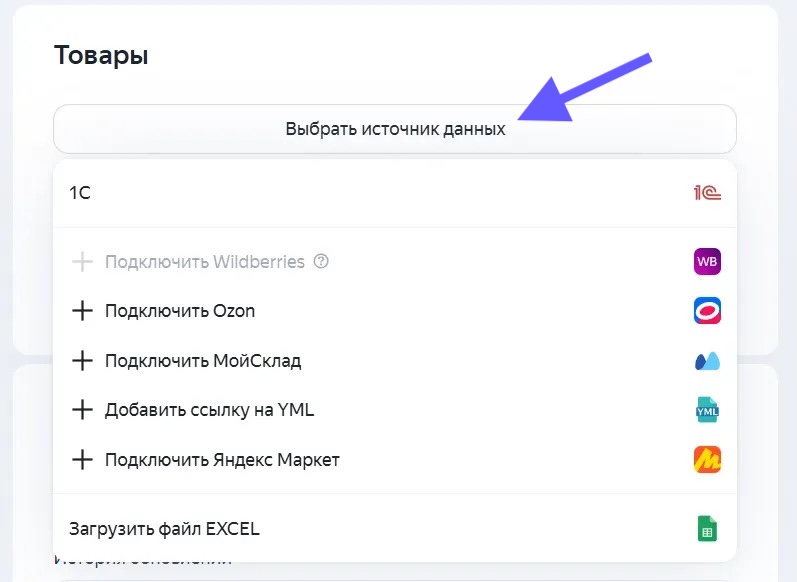Select the 1C data source entry
The image size is (797, 582).
(395, 193)
